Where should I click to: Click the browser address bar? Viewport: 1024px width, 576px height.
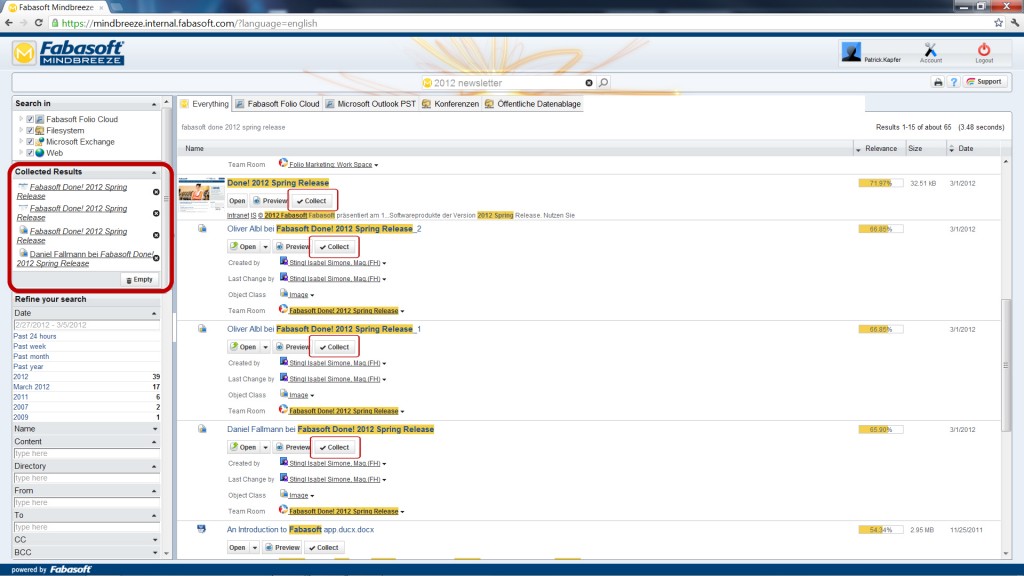[522, 24]
